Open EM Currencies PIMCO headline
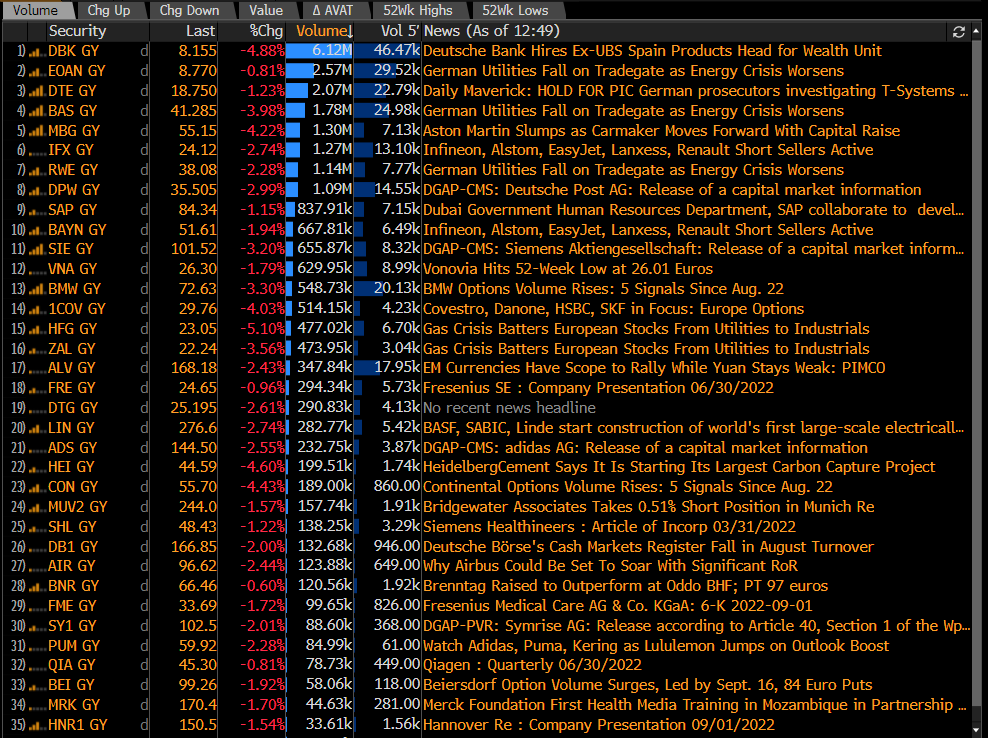Image resolution: width=988 pixels, height=738 pixels. [x=654, y=368]
